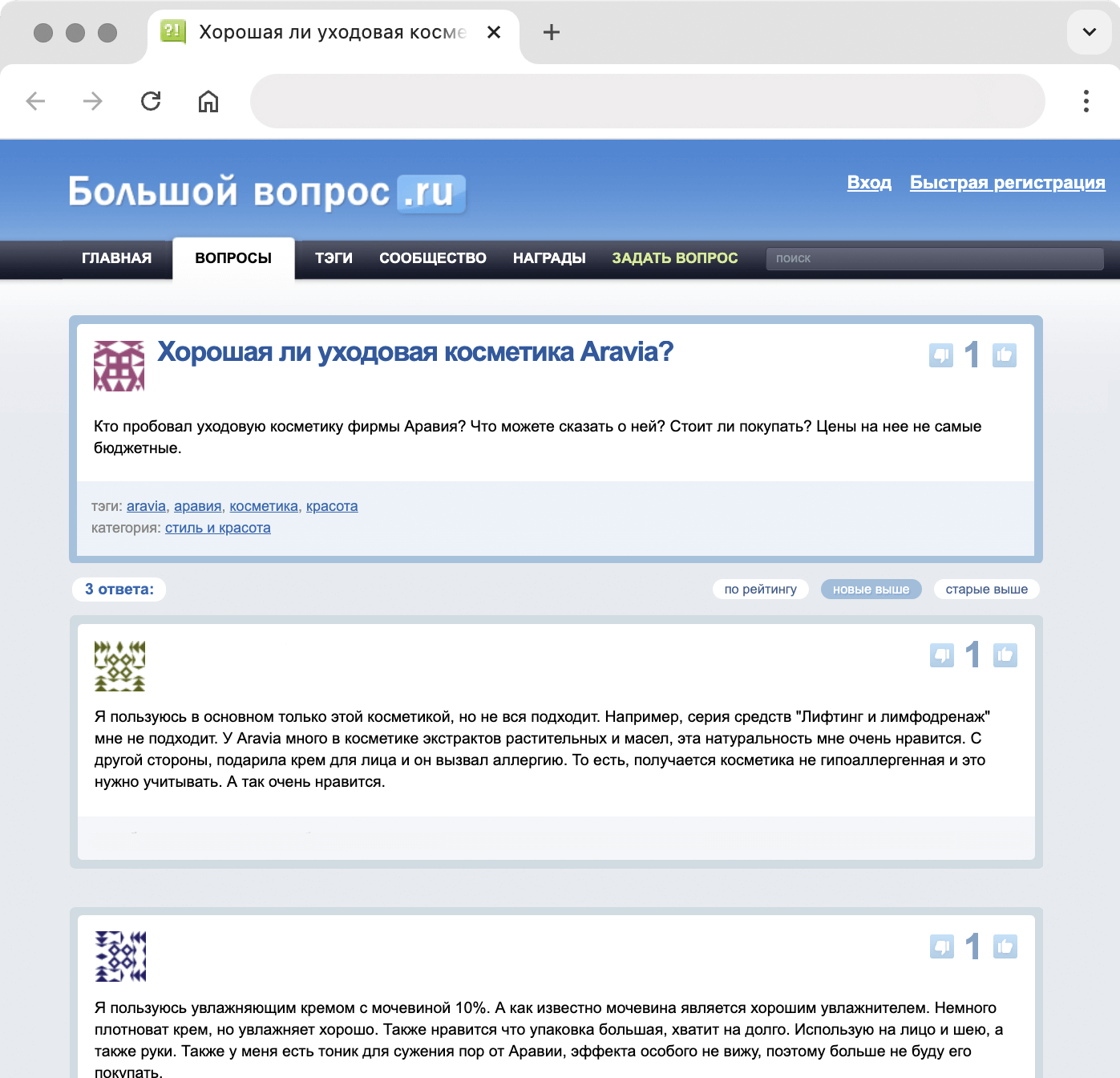Open the ТЭГИ menu item
1120x1078 pixels.
(x=334, y=258)
